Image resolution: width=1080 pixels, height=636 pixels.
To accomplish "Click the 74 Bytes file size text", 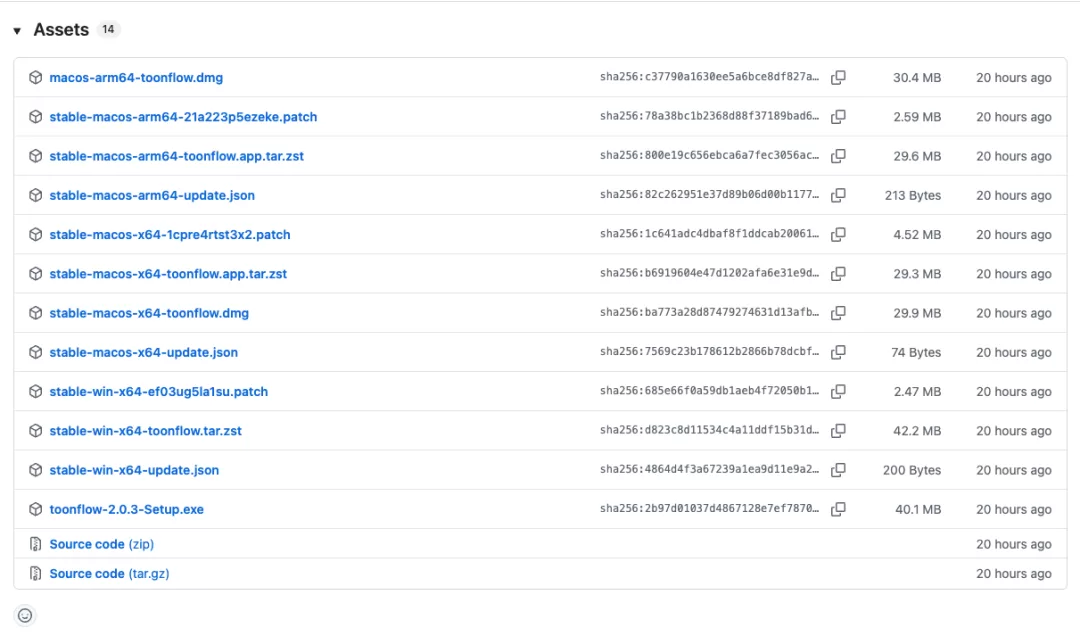I will click(x=916, y=353).
